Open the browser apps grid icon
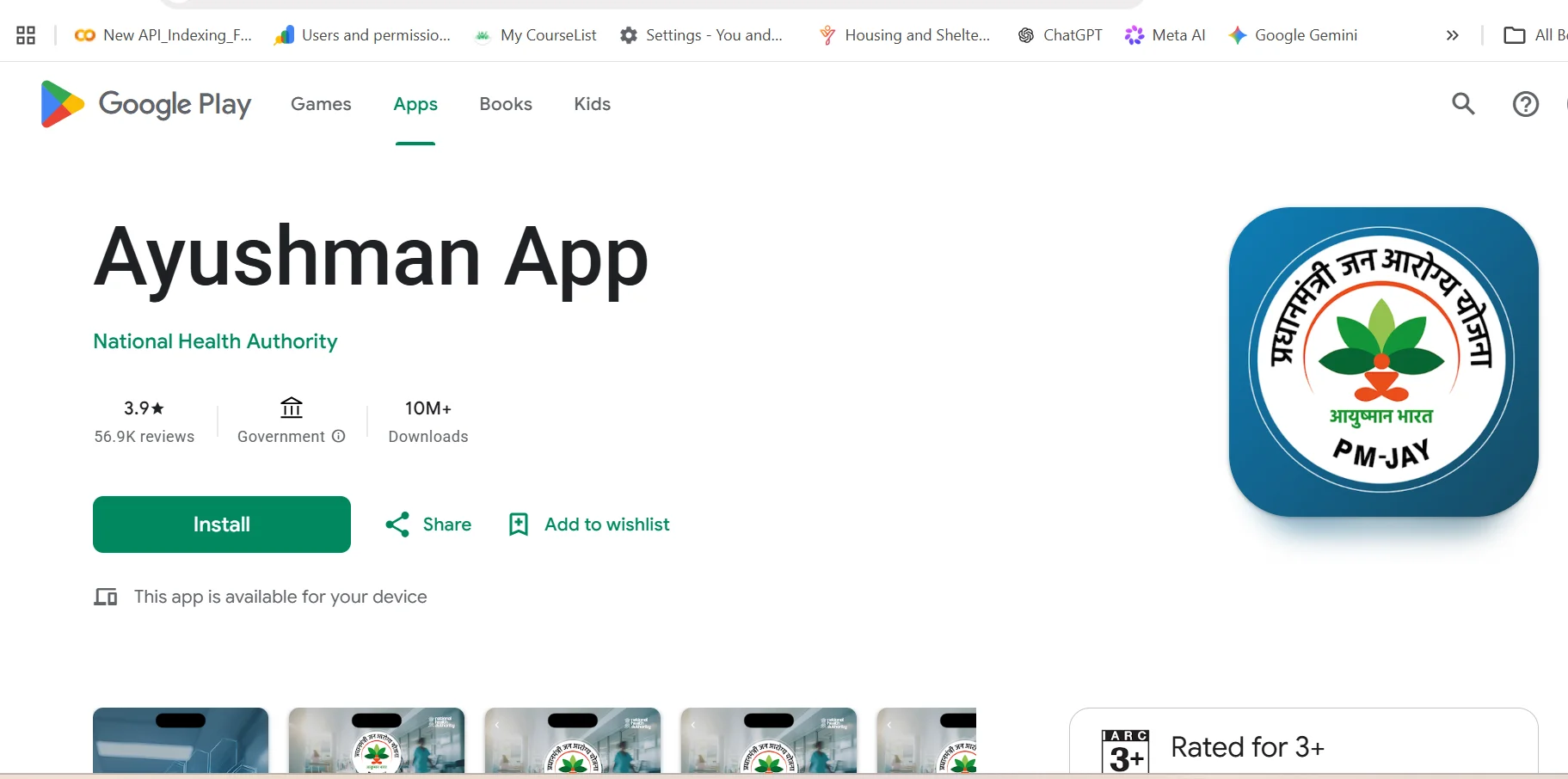 coord(26,35)
